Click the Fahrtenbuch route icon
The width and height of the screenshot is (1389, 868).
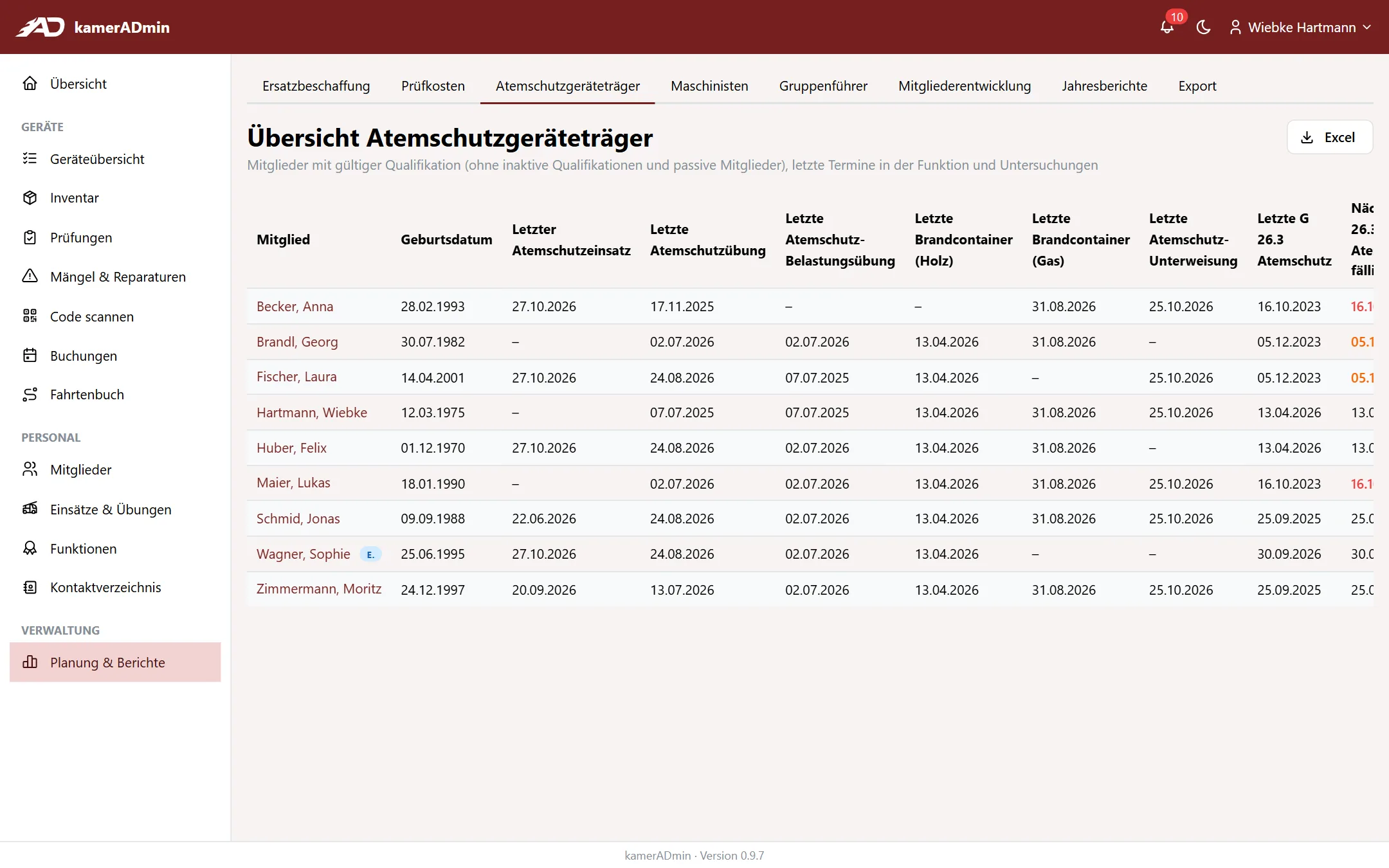(x=30, y=395)
